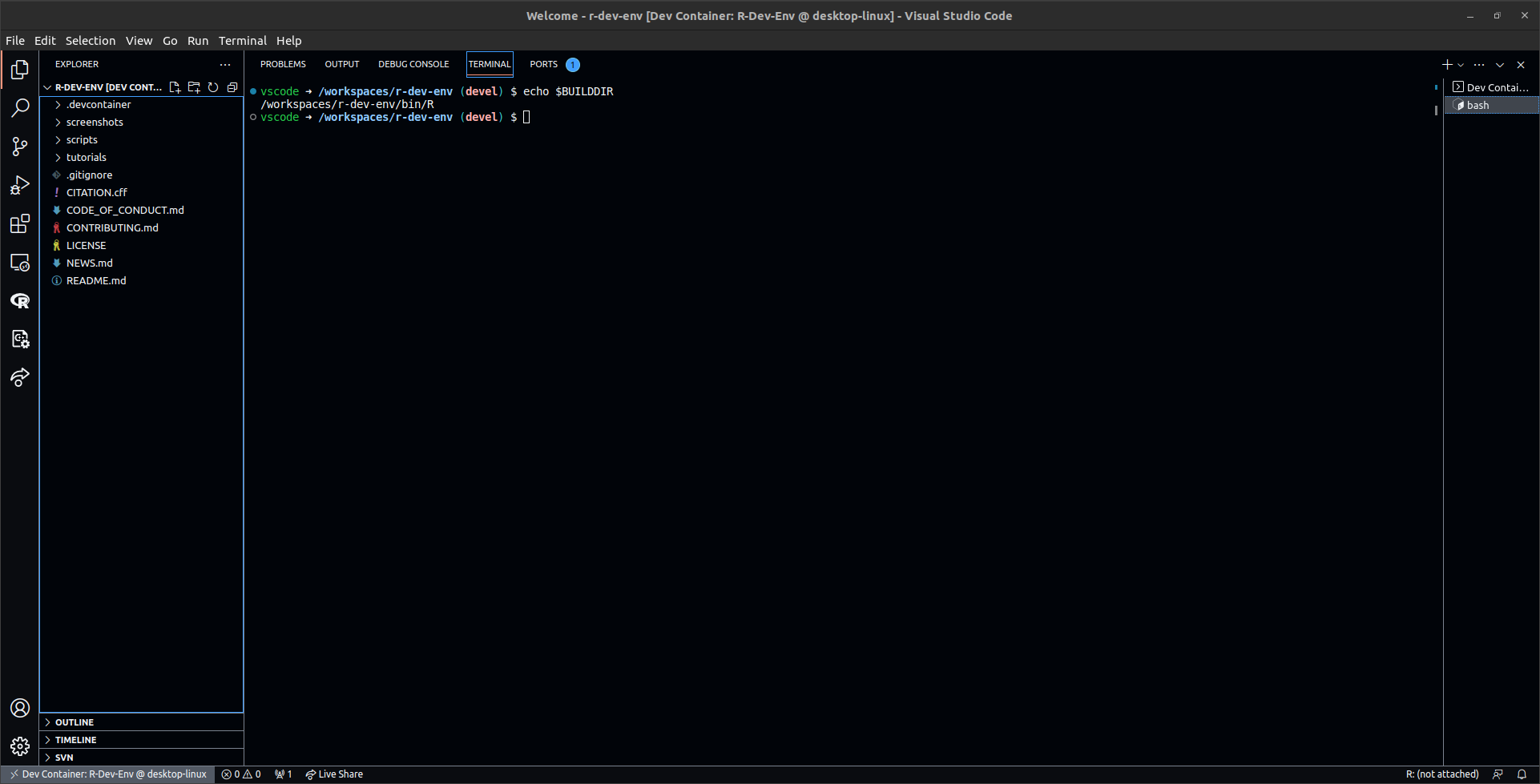
Task: Open the Selection menu
Action: click(x=91, y=41)
